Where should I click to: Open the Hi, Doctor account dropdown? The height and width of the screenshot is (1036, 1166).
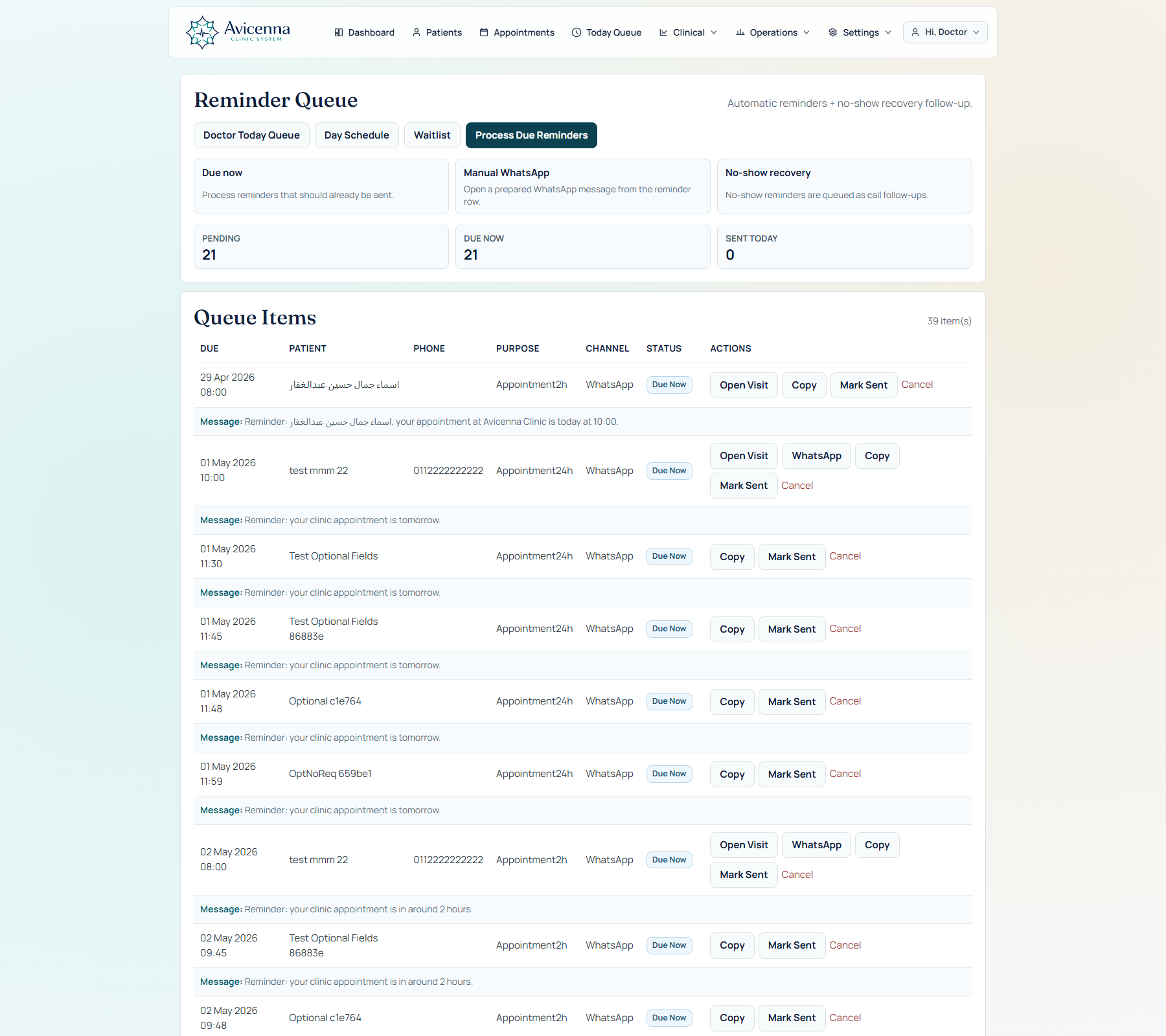[945, 32]
